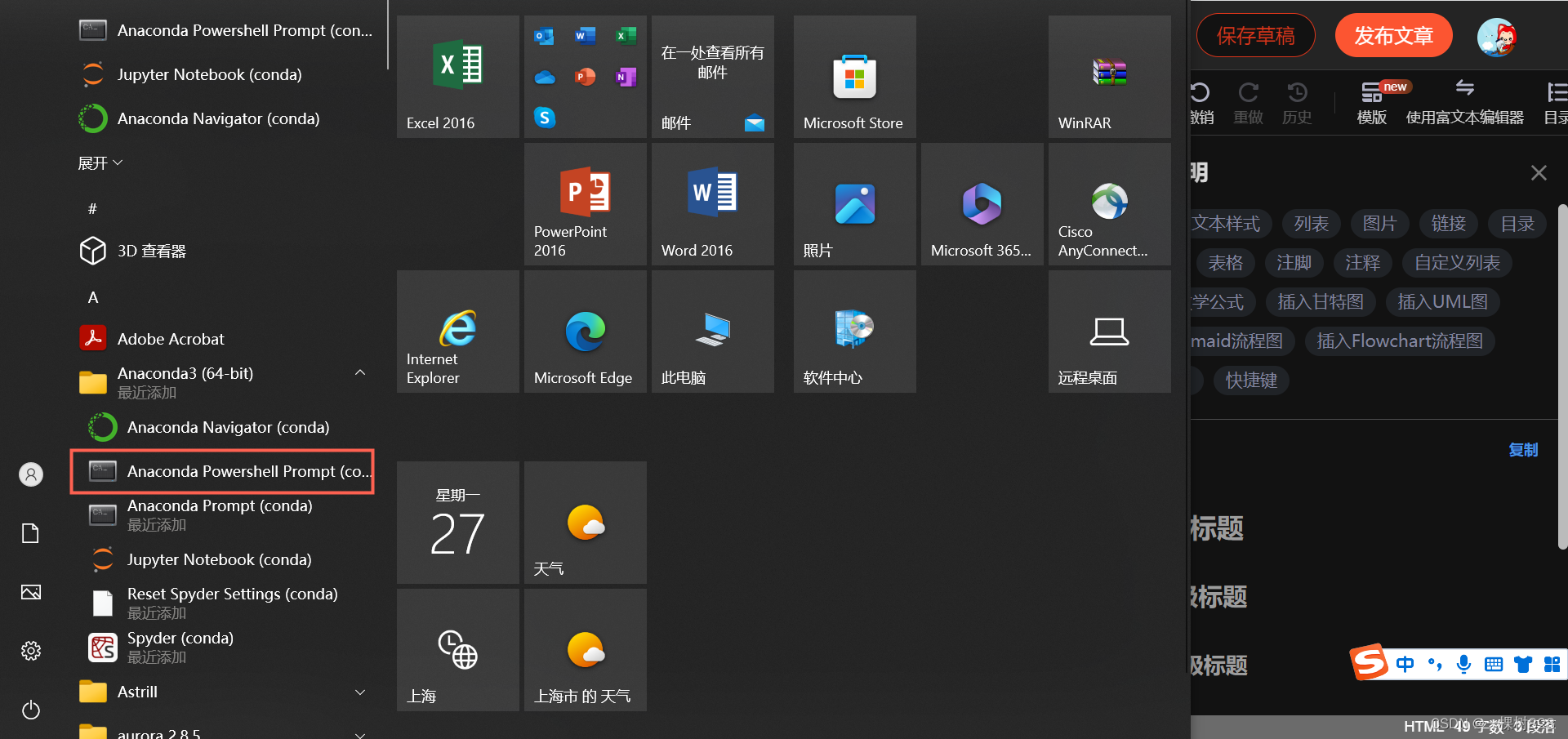Image resolution: width=1568 pixels, height=739 pixels.
Task: Expand the Astrill folder
Action: [x=359, y=692]
